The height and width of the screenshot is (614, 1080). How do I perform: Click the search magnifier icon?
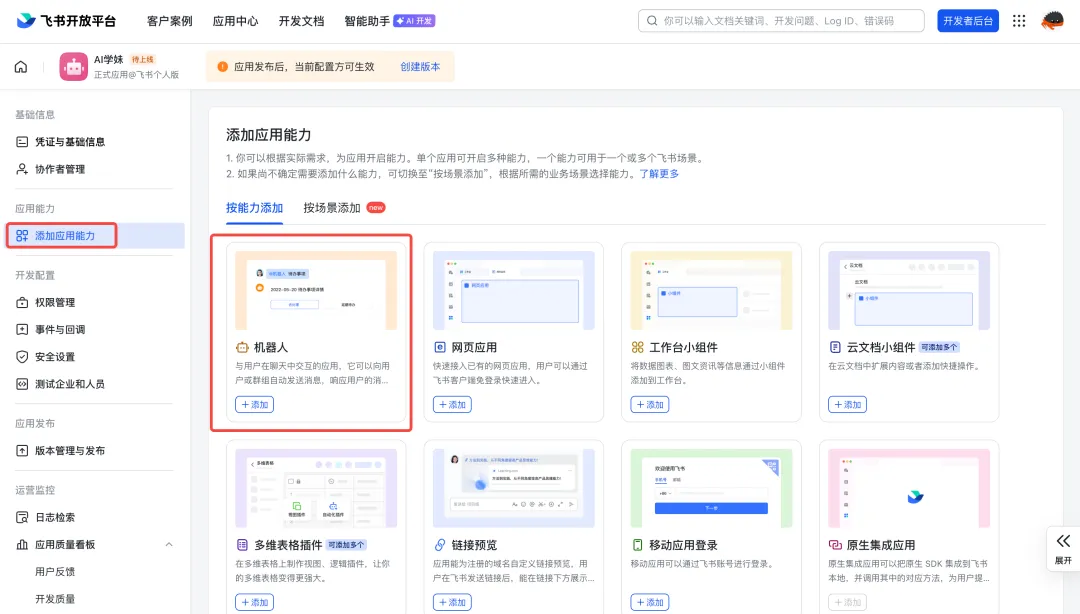click(x=652, y=21)
